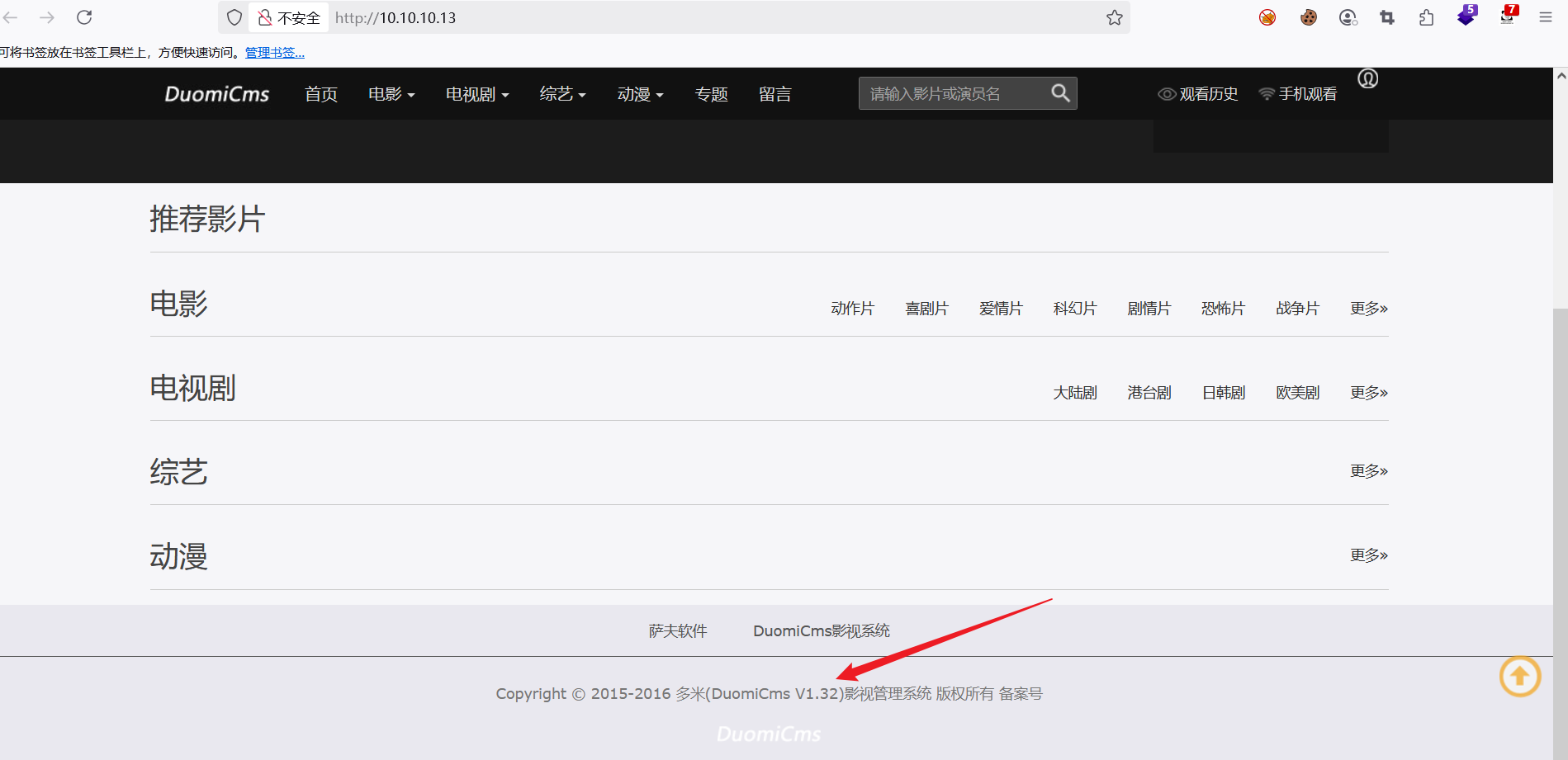Open the 动作片 category link
The width and height of the screenshot is (1568, 760).
point(853,309)
